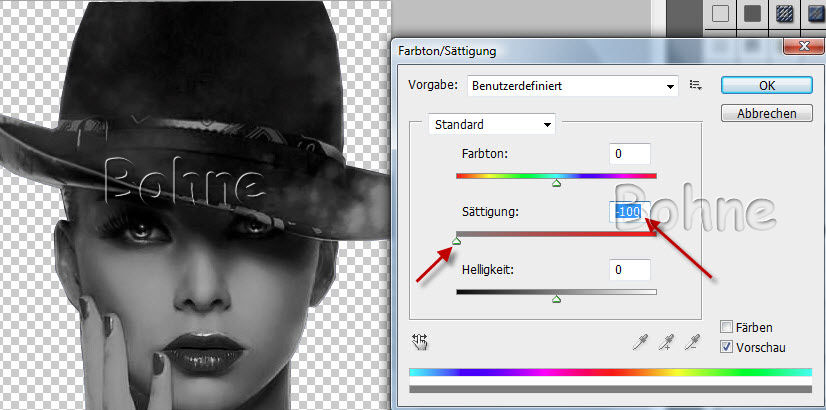This screenshot has width=826, height=410.
Task: Click the Helligkeit value field
Action: tap(629, 269)
